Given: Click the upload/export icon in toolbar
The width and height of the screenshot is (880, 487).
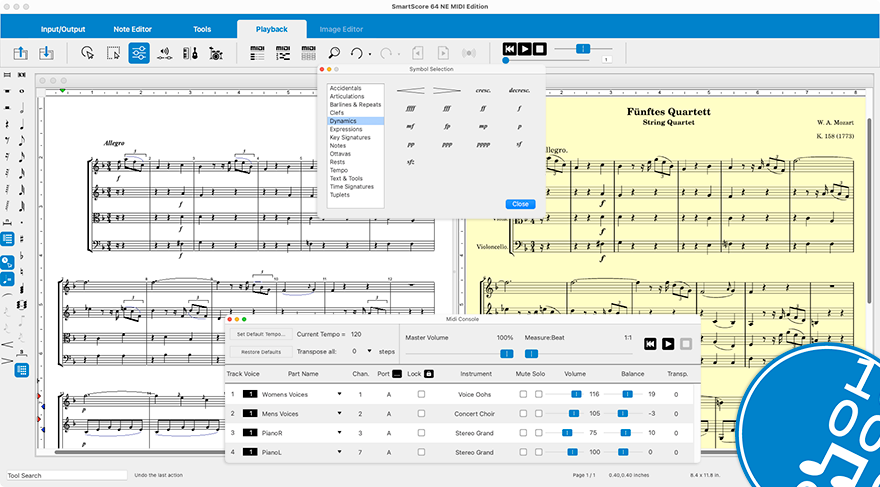Looking at the screenshot, I should pos(21,53).
